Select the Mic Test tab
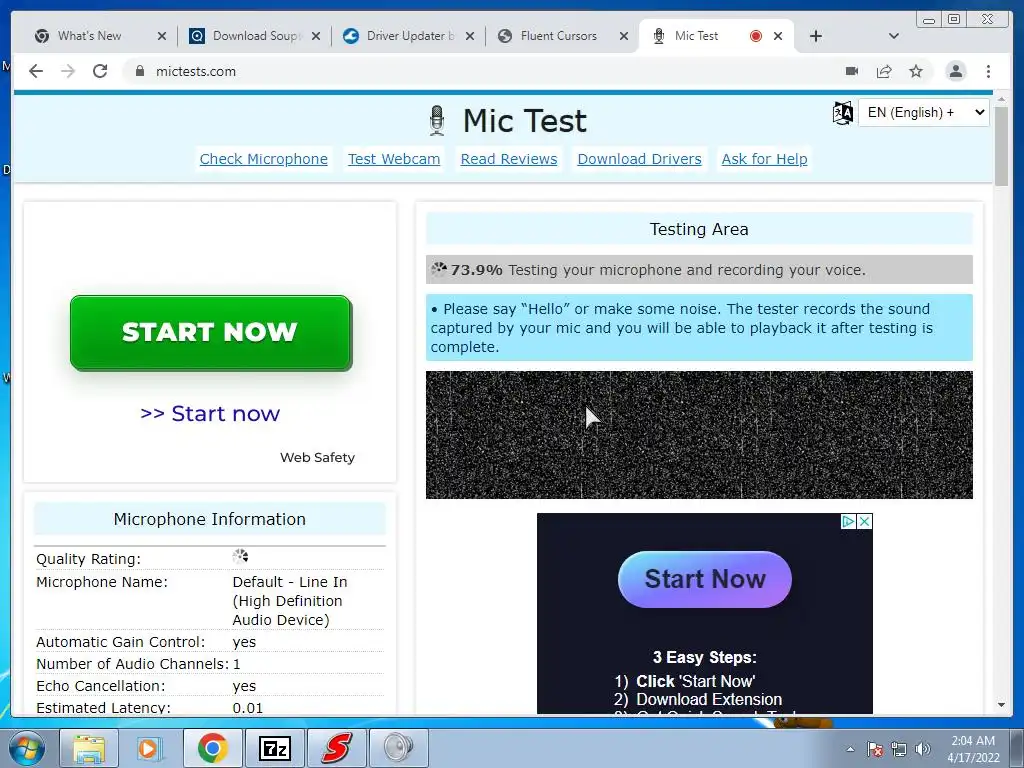The width and height of the screenshot is (1024, 768). (696, 36)
